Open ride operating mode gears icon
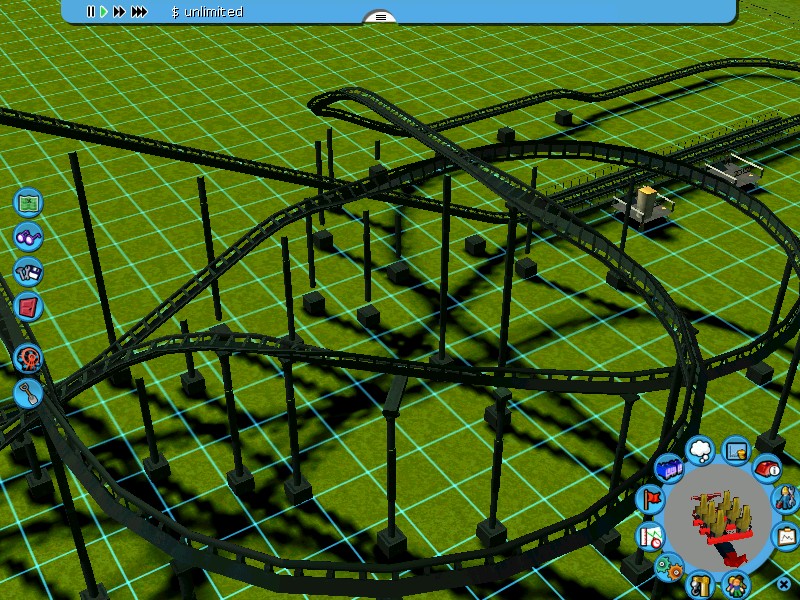This screenshot has height=600, width=800. pos(669,567)
